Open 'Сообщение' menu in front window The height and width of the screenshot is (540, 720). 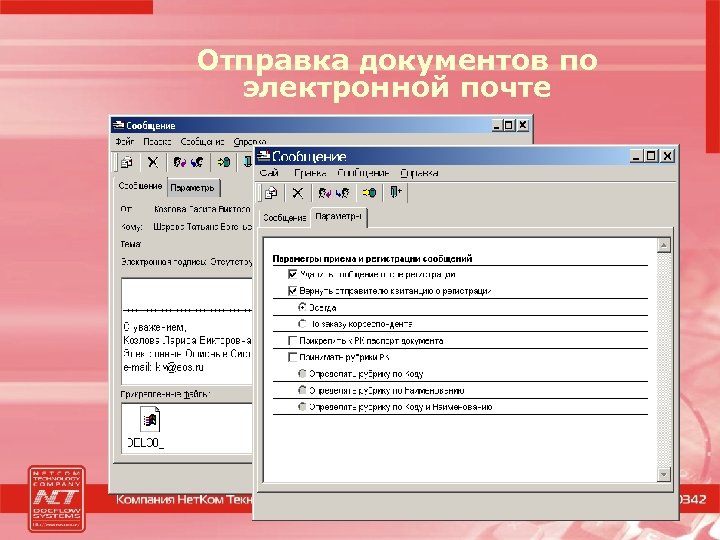coord(363,173)
